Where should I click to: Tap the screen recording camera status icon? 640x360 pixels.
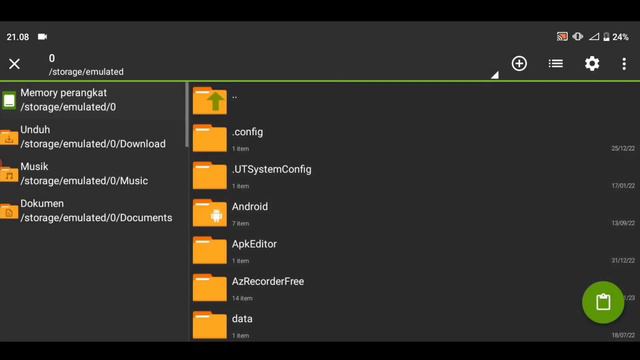(x=42, y=37)
